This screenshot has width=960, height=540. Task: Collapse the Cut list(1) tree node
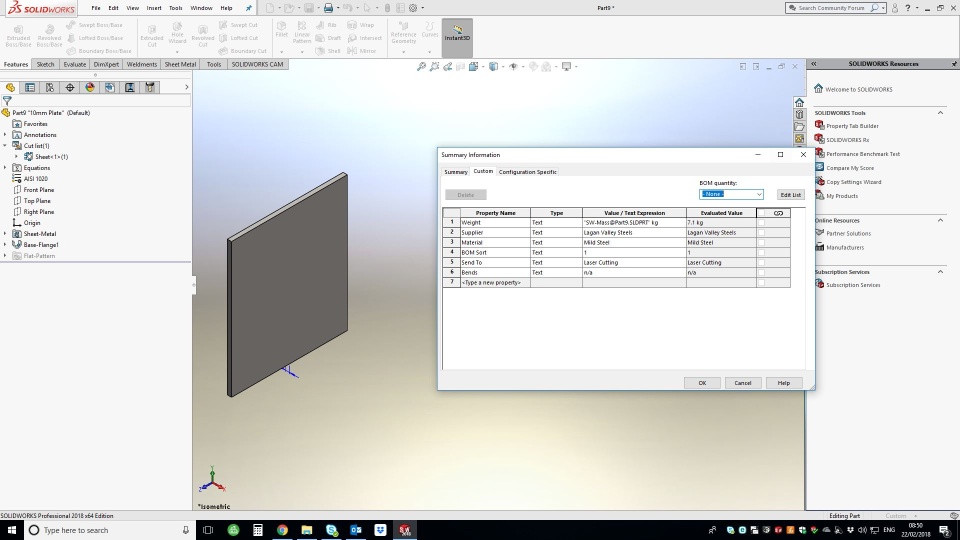tap(6, 146)
